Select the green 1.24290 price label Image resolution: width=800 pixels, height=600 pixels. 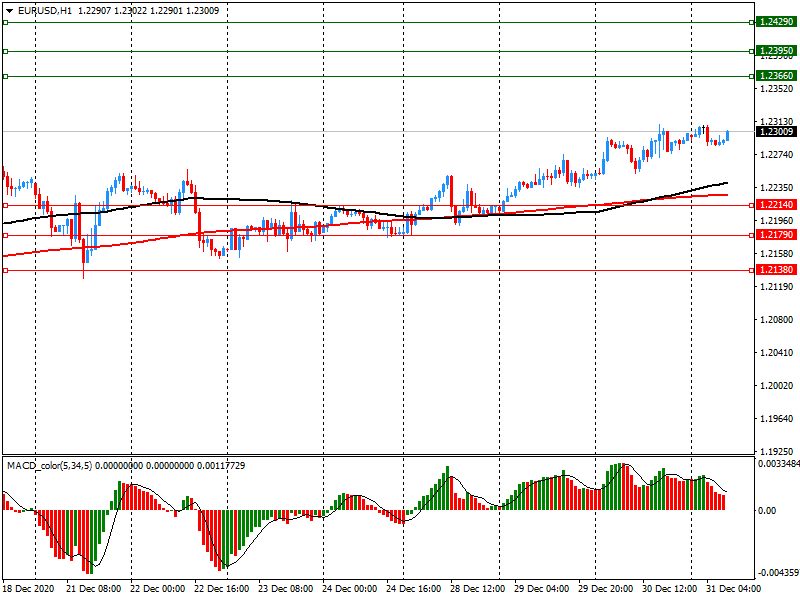coord(776,21)
